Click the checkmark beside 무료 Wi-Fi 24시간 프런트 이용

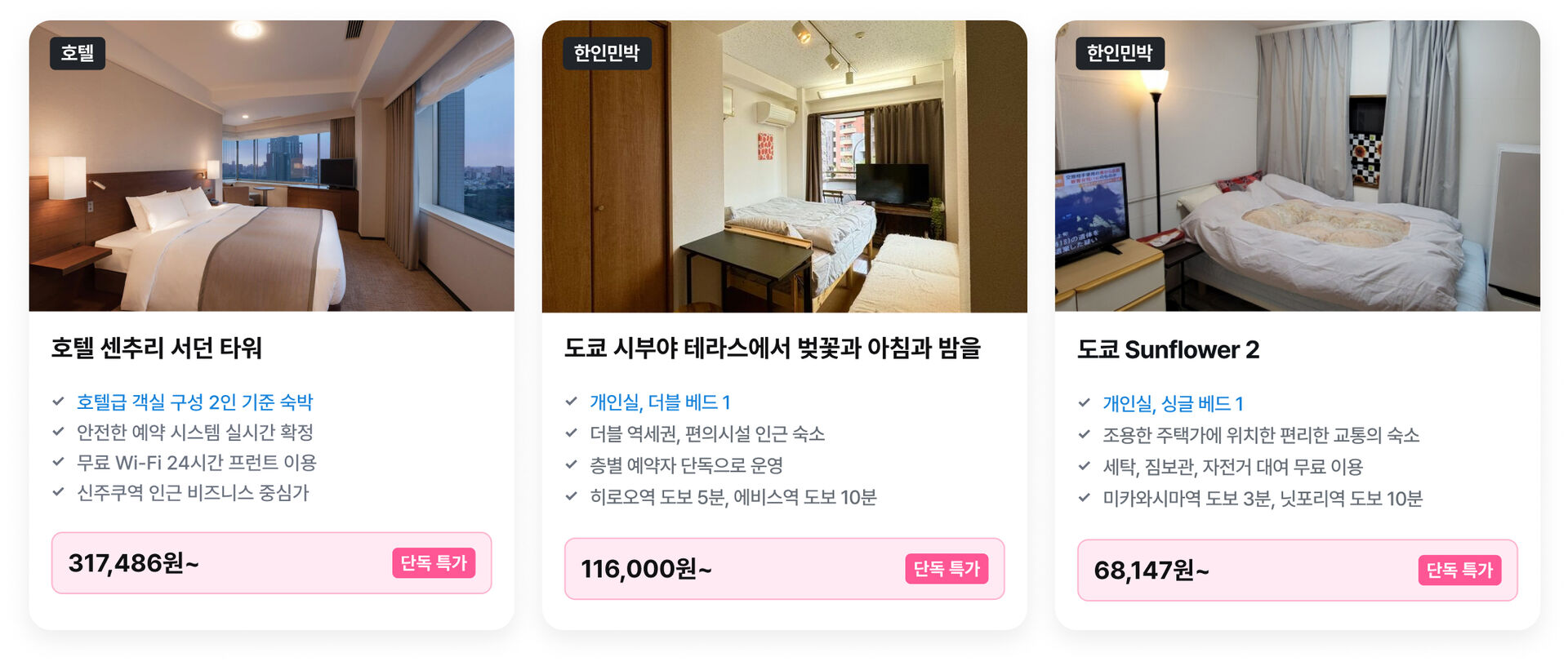58,462
